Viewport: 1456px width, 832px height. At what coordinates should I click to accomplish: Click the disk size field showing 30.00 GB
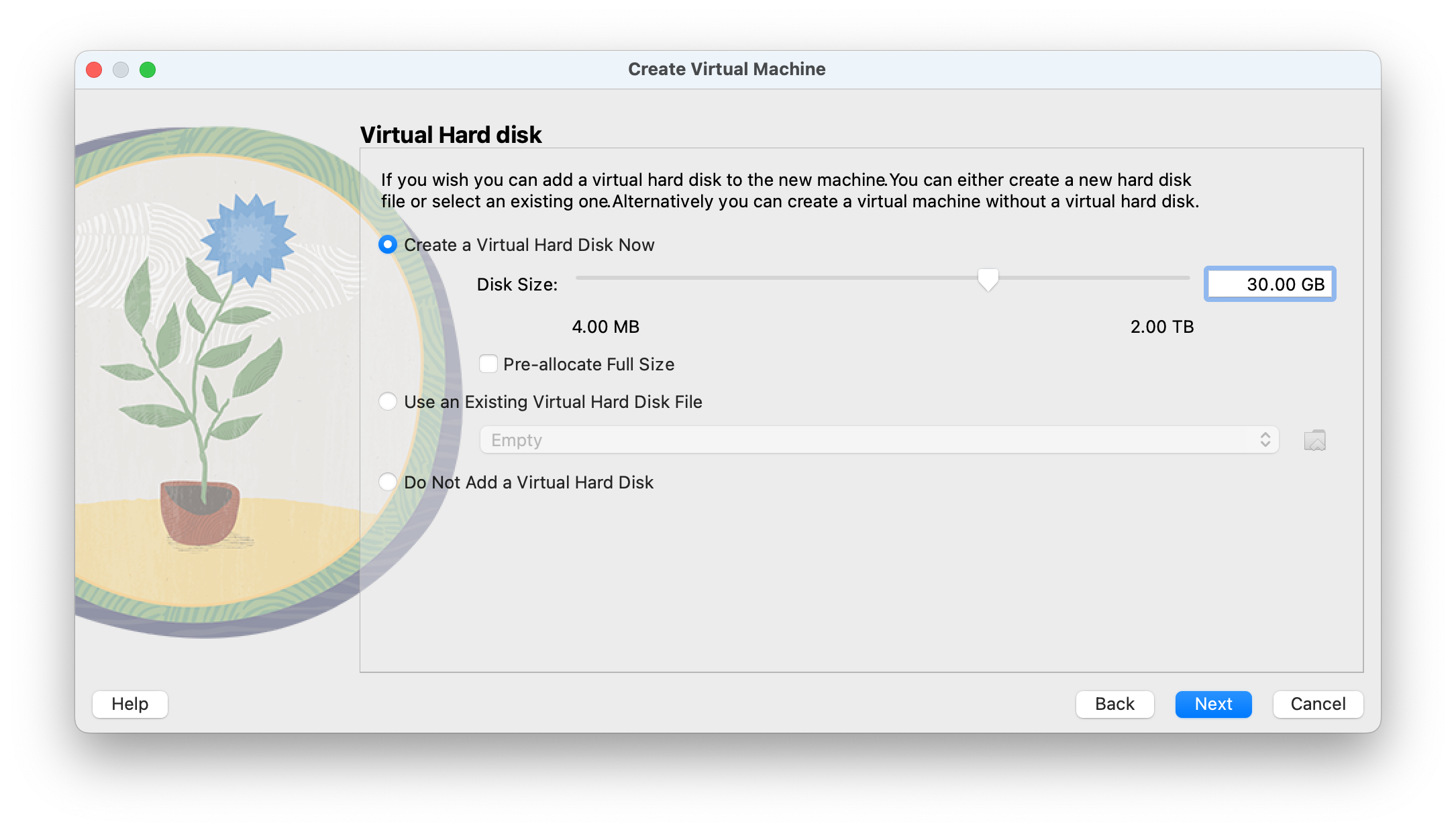[1269, 284]
